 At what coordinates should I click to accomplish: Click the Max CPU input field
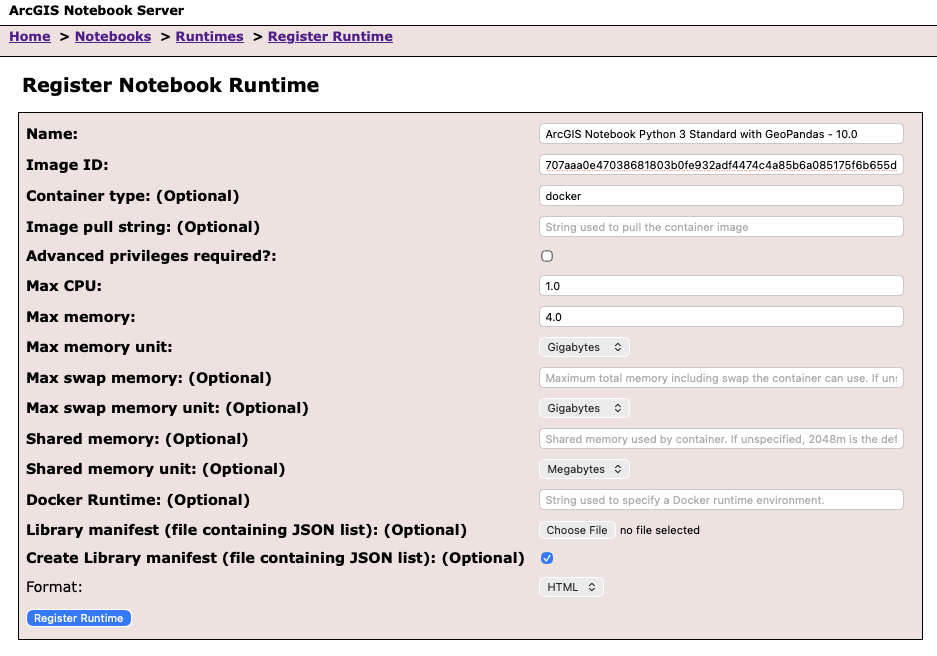point(720,285)
